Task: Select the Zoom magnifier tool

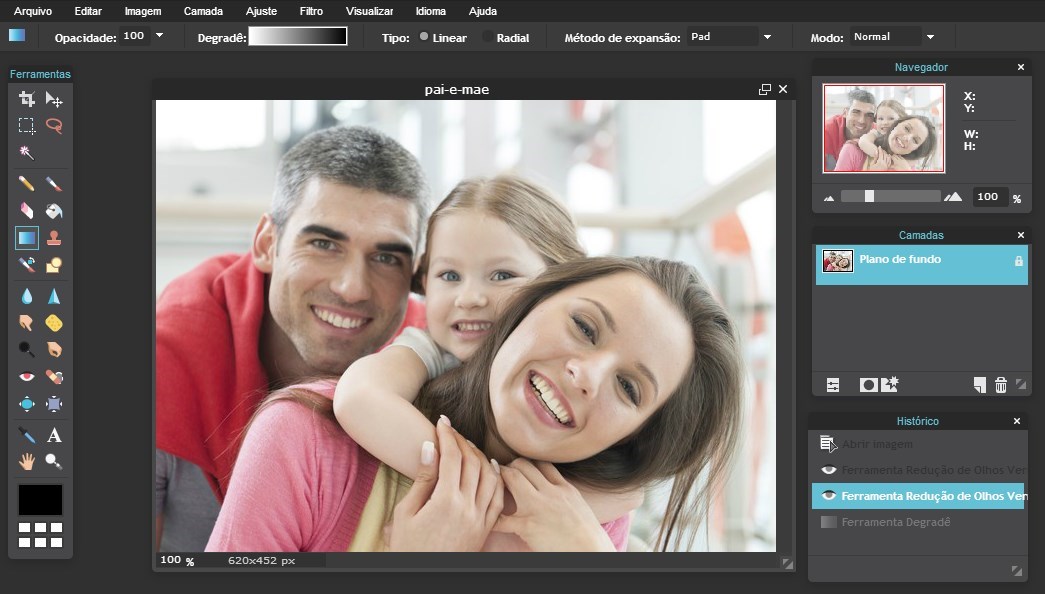Action: click(54, 461)
